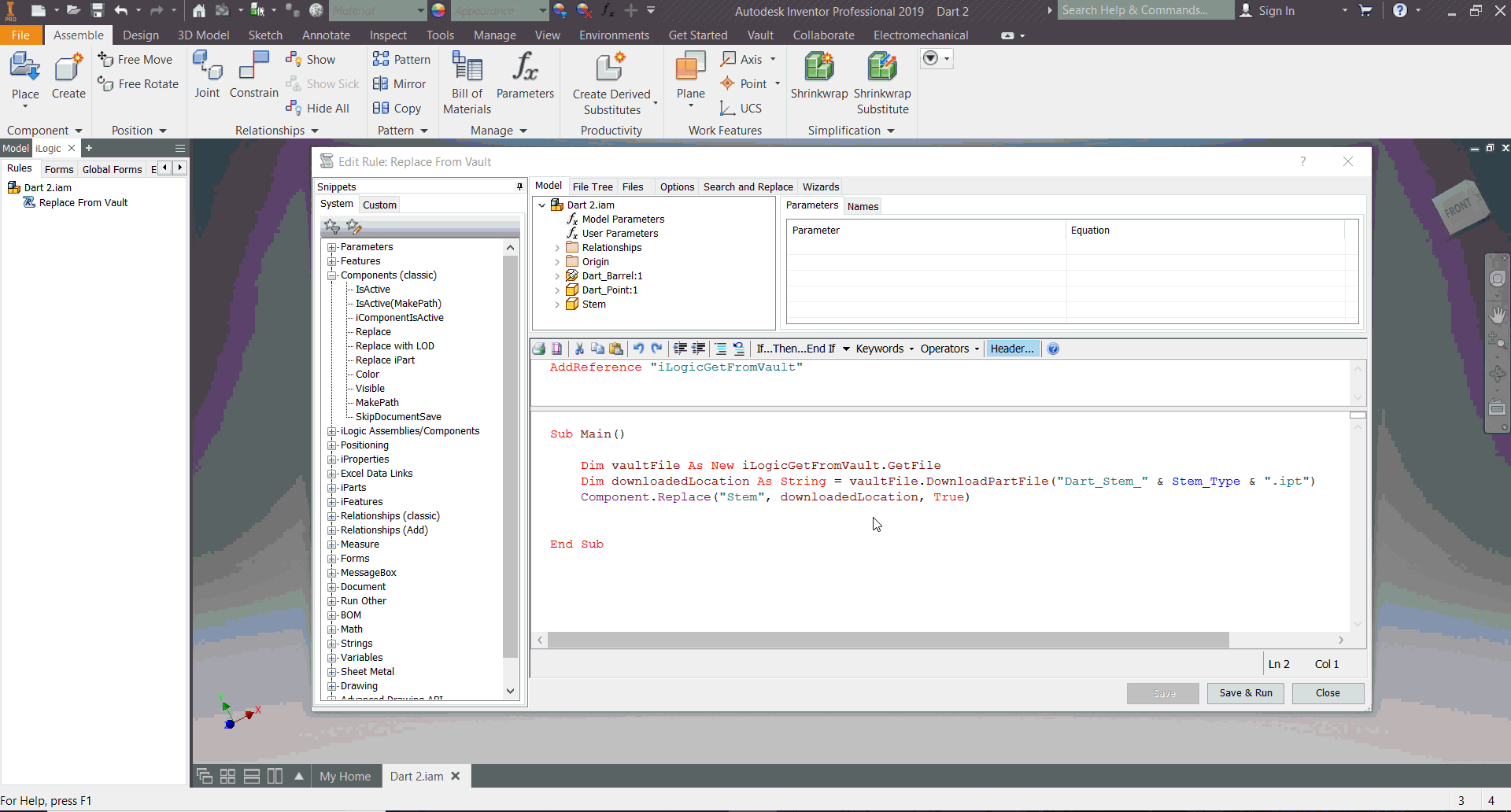The height and width of the screenshot is (812, 1511).
Task: Click the Search Help & Commands field
Action: click(1145, 10)
